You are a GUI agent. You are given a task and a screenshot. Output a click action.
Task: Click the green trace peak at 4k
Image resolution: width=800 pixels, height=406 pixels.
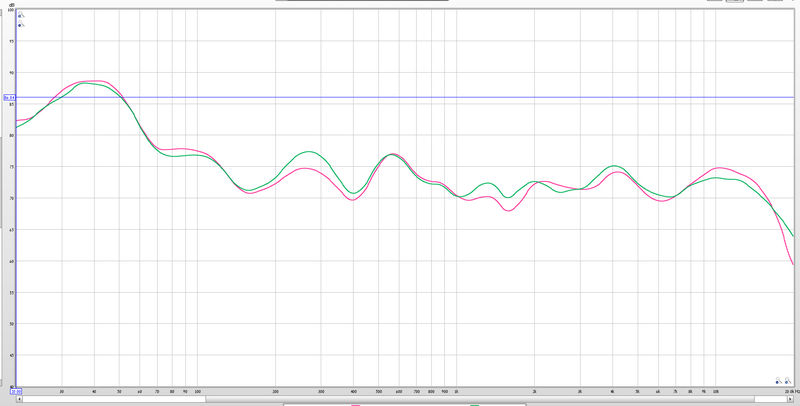click(615, 166)
